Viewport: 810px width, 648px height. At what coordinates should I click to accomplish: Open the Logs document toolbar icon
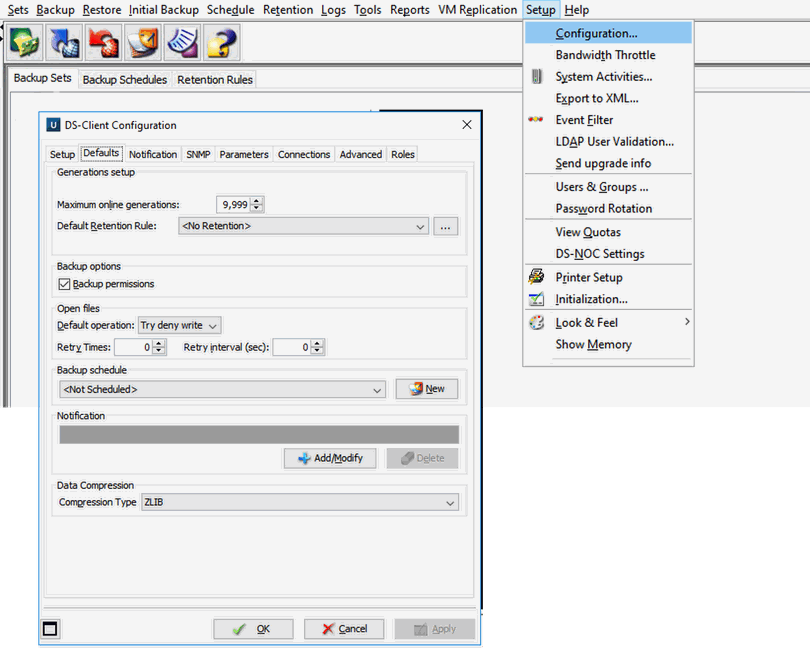coord(182,42)
